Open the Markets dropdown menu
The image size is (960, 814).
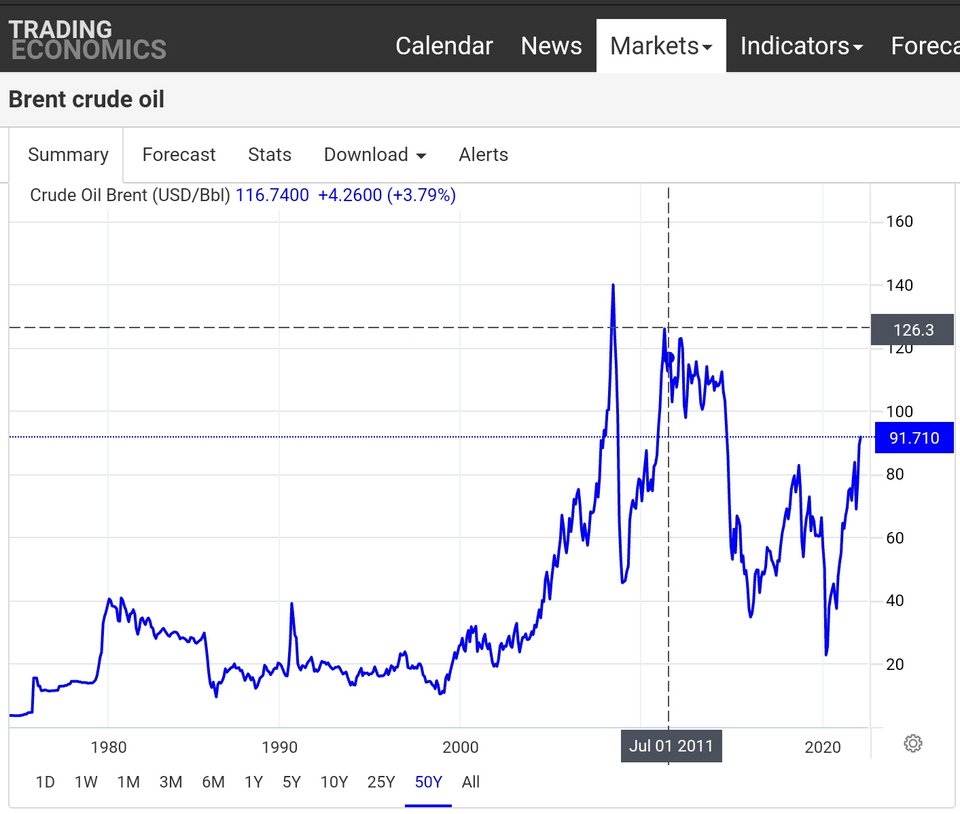661,46
